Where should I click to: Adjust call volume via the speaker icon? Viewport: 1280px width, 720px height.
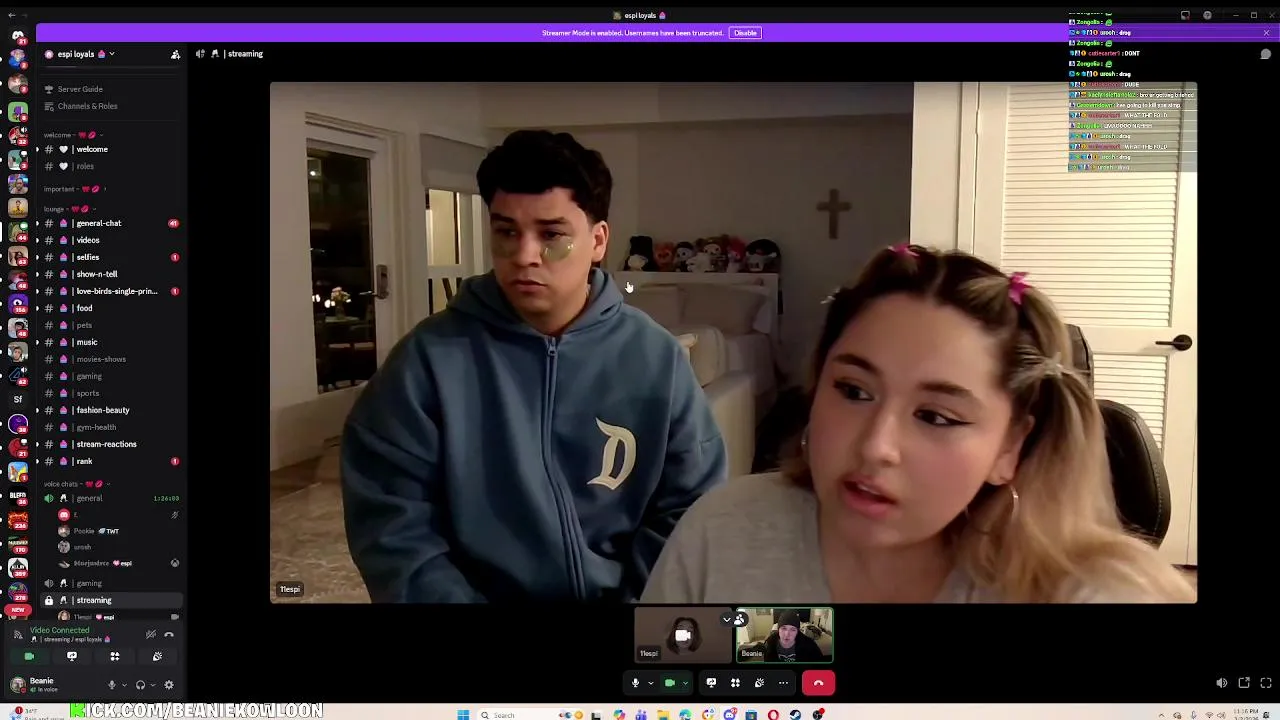1221,683
